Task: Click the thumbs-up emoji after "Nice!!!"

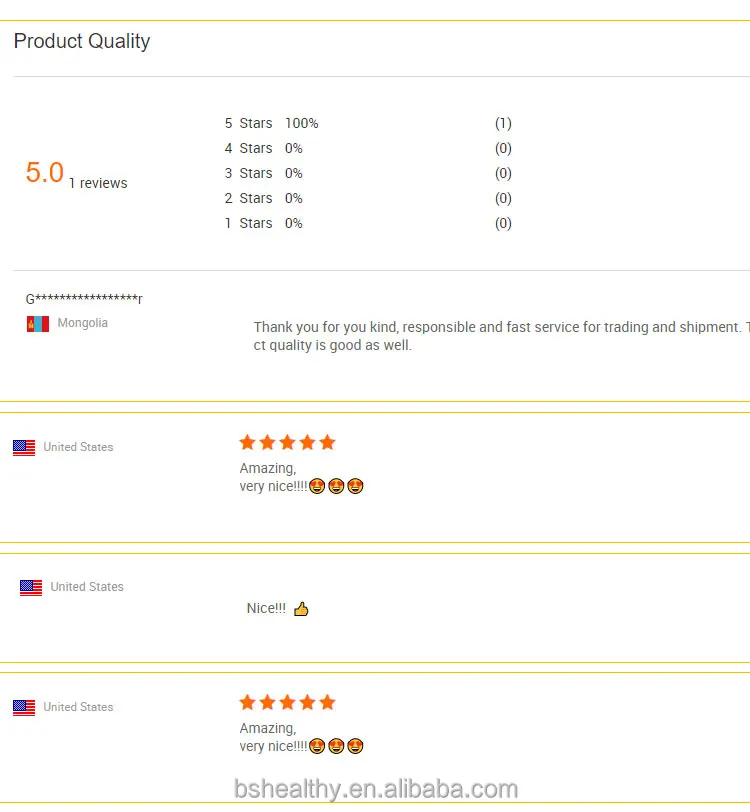Action: pyautogui.click(x=301, y=609)
